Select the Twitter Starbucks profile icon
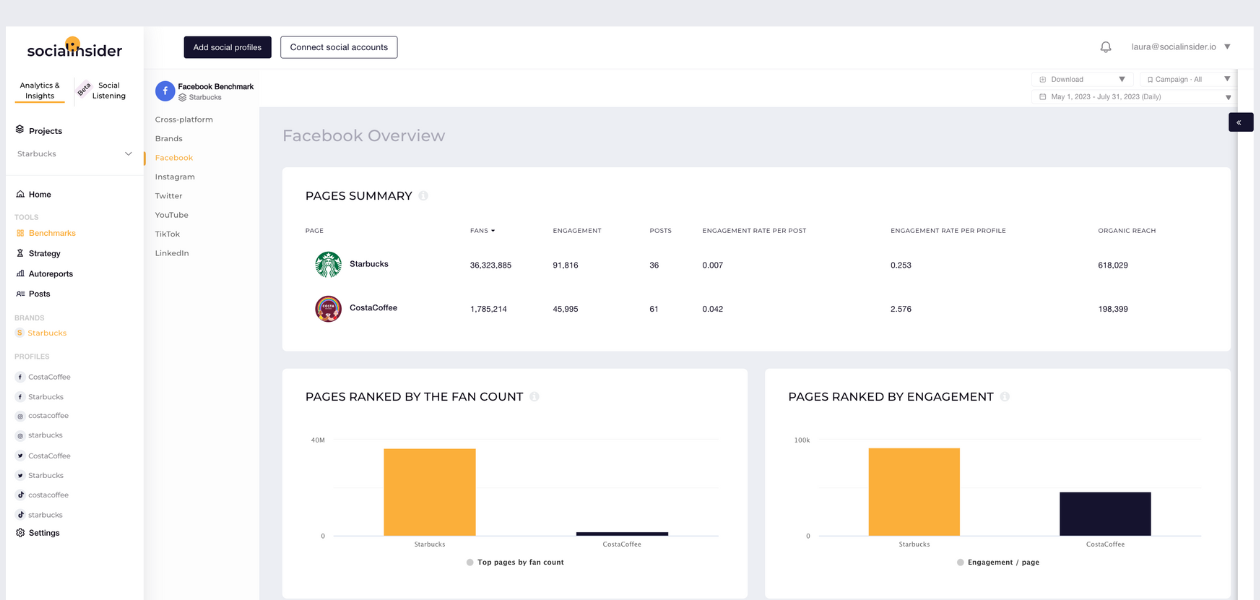The height and width of the screenshot is (600, 1260). [20, 476]
